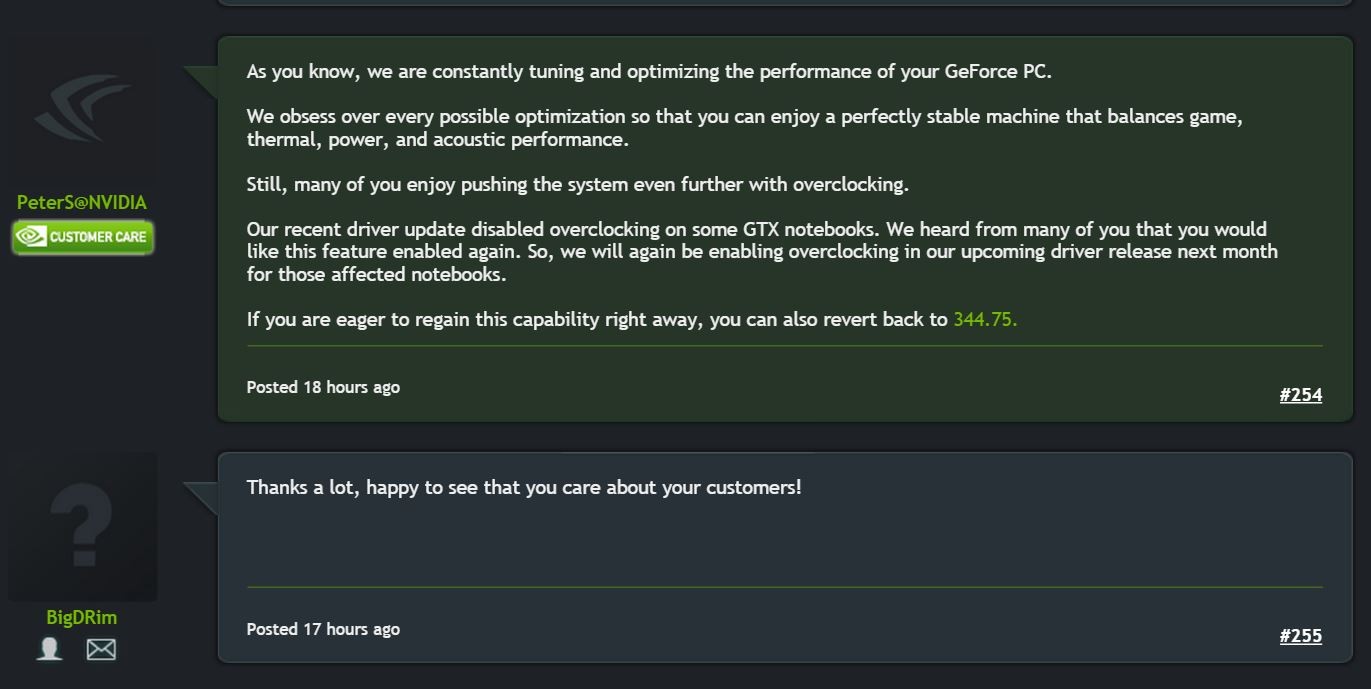
Task: Click the green Customer Care badge under PeterS@NVIDIA
Action: (82, 237)
